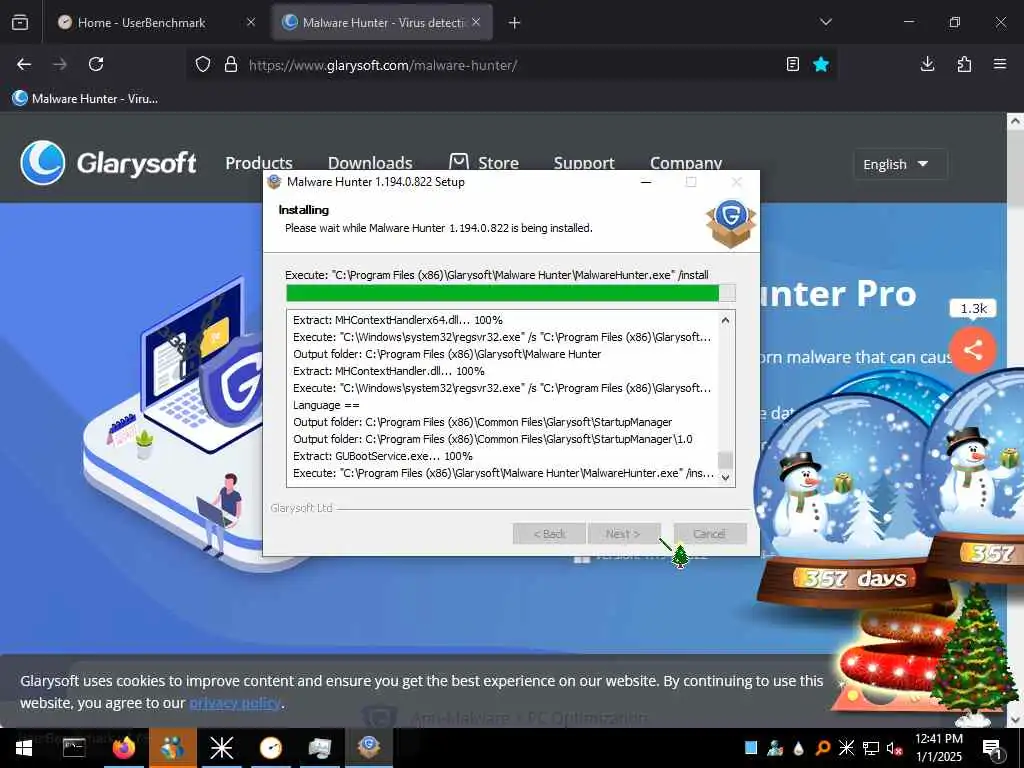Click the water drop tray icon
Viewport: 1024px width, 768px height.
pos(799,748)
